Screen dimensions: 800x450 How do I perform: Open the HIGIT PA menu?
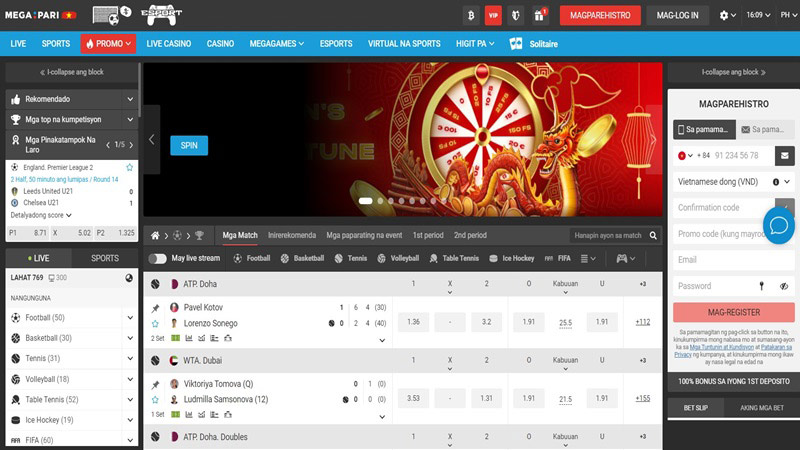475,44
